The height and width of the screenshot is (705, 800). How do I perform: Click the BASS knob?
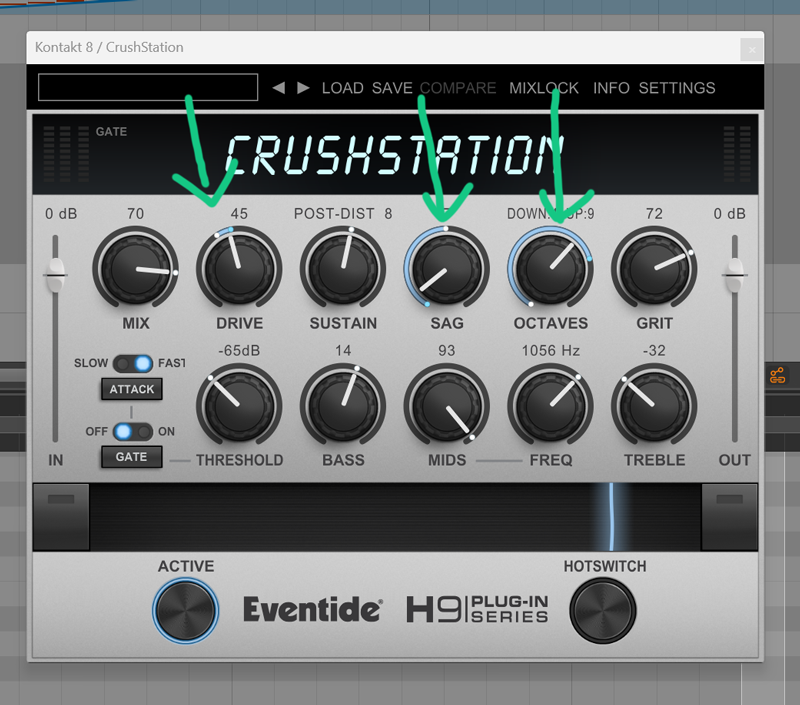click(343, 406)
